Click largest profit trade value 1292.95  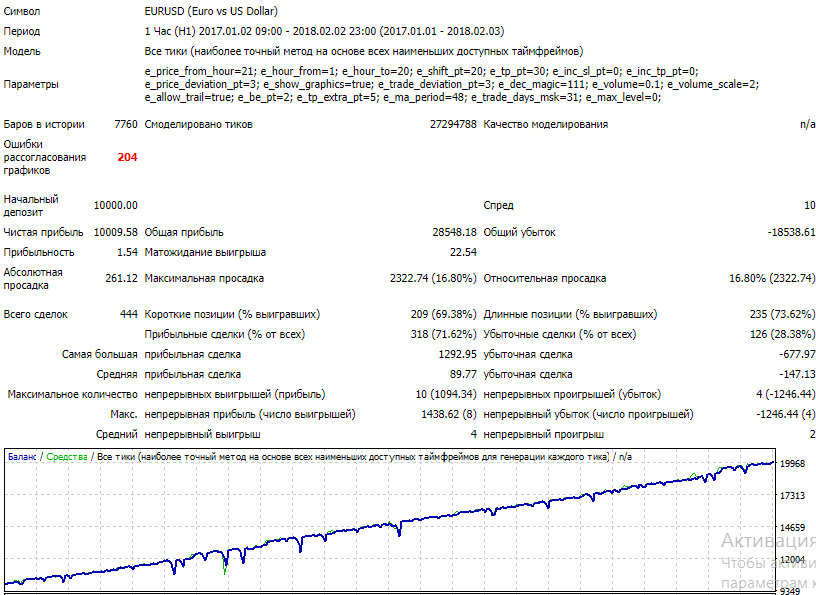coord(457,355)
